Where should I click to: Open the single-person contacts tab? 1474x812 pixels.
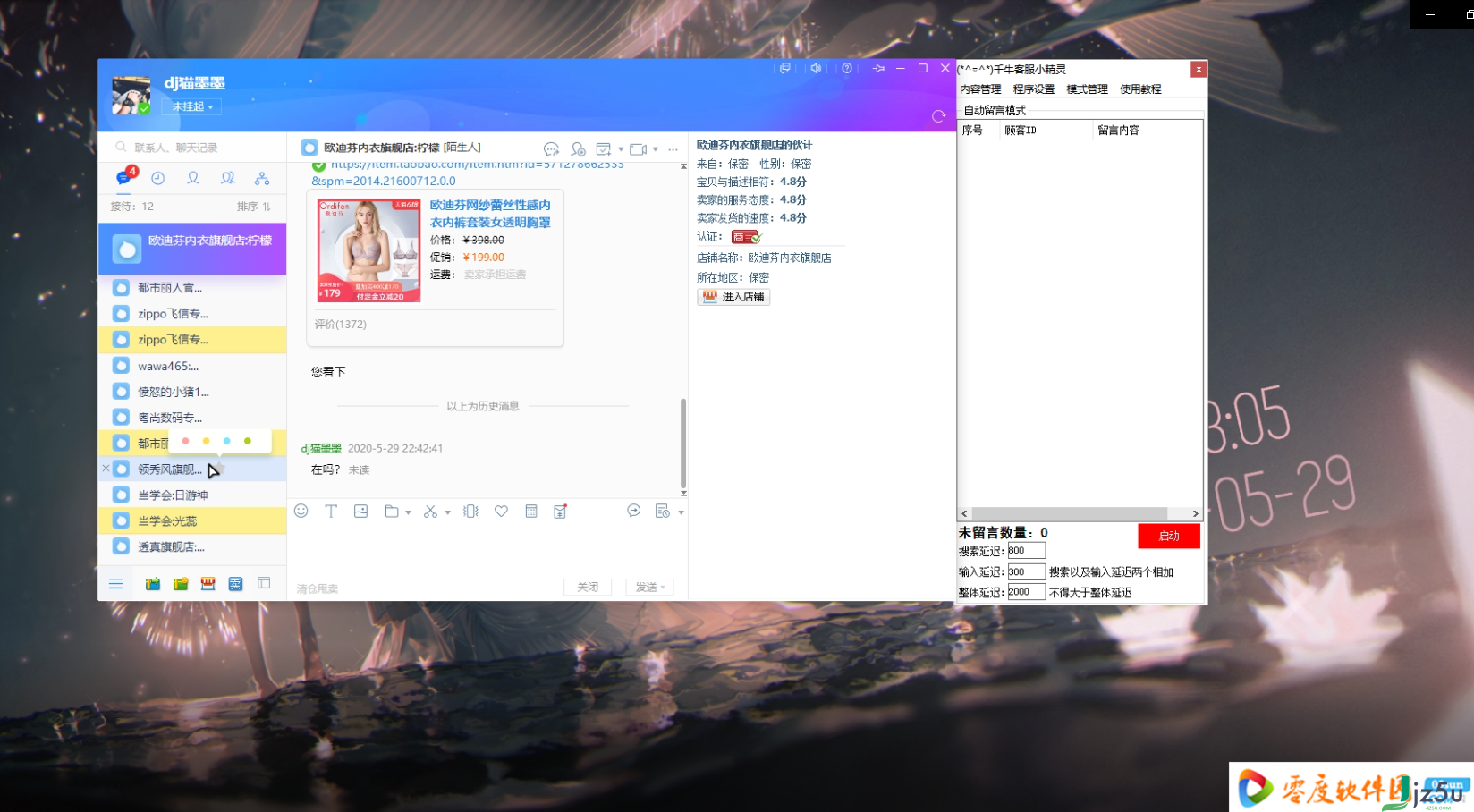pos(193,178)
